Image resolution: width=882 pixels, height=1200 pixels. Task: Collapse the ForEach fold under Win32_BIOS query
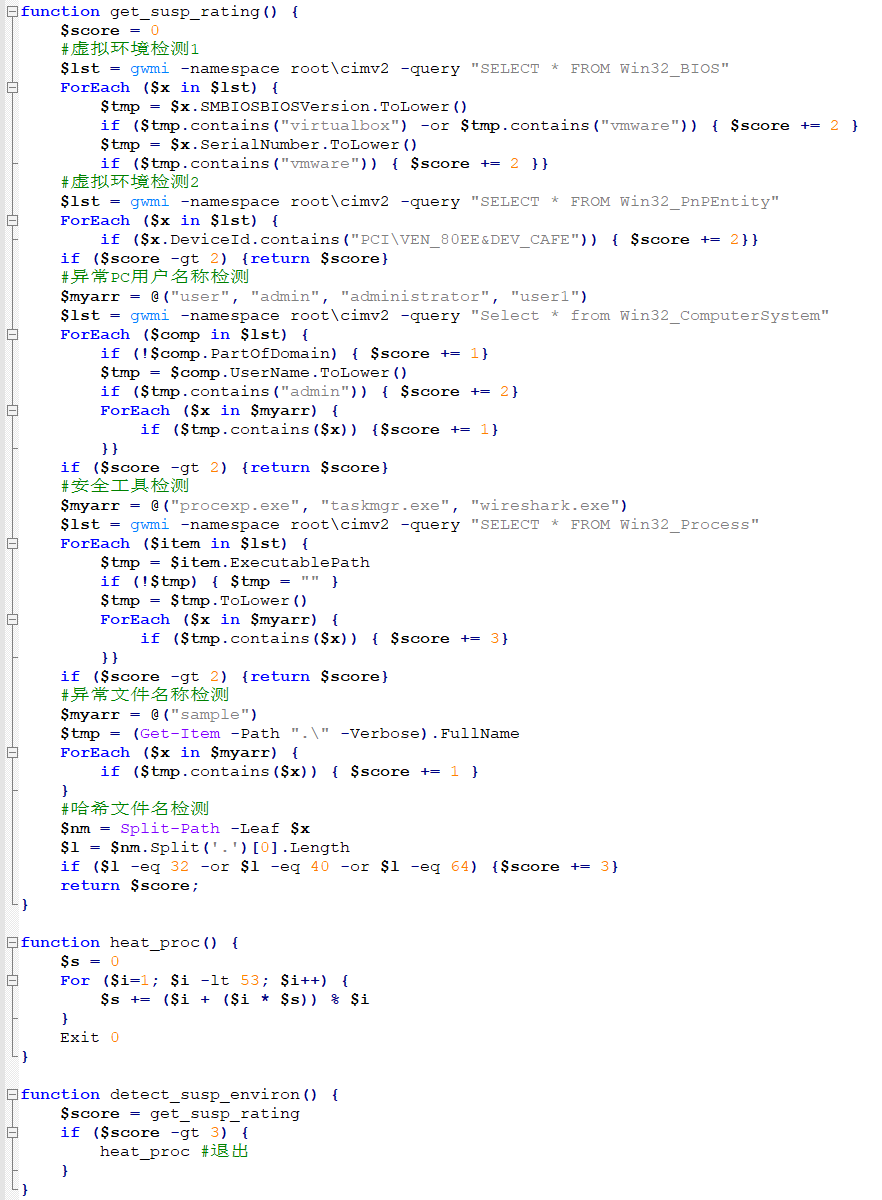pos(12,87)
